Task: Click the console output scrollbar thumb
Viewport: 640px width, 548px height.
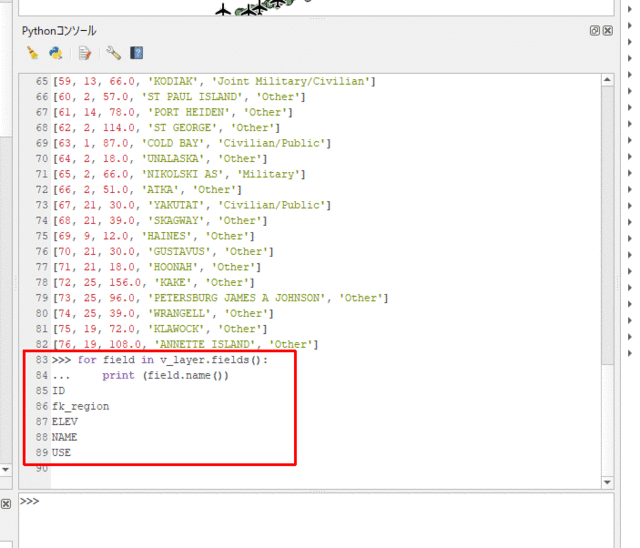Action: [607, 224]
